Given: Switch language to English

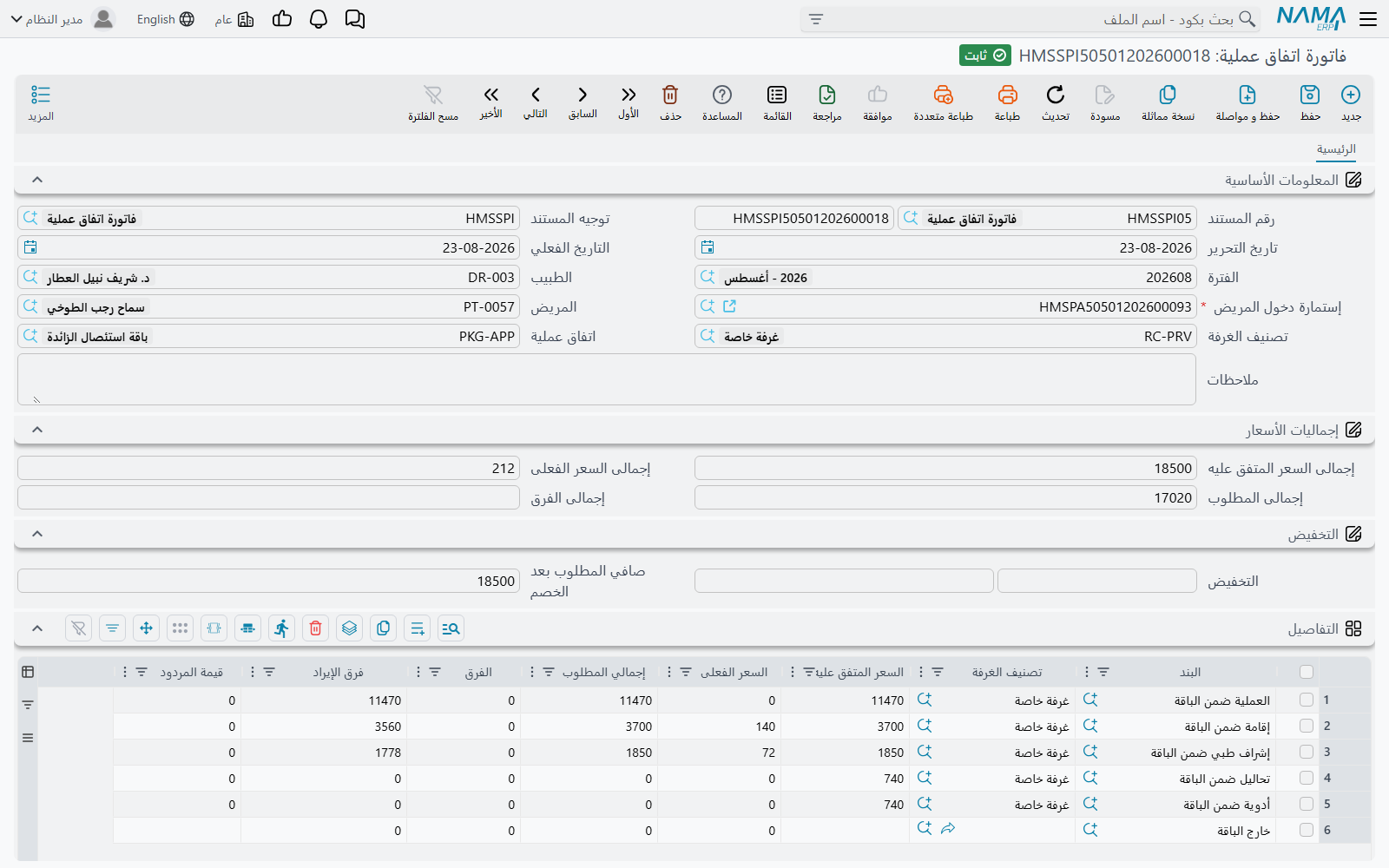Looking at the screenshot, I should click(166, 19).
